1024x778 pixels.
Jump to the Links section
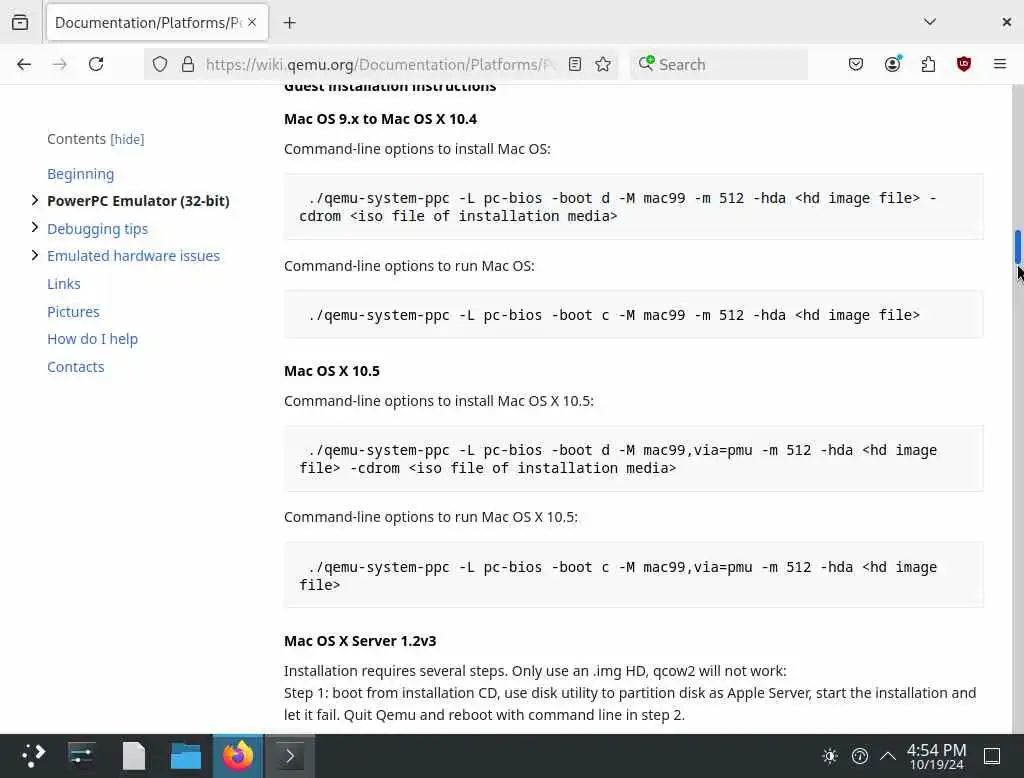[x=63, y=284]
